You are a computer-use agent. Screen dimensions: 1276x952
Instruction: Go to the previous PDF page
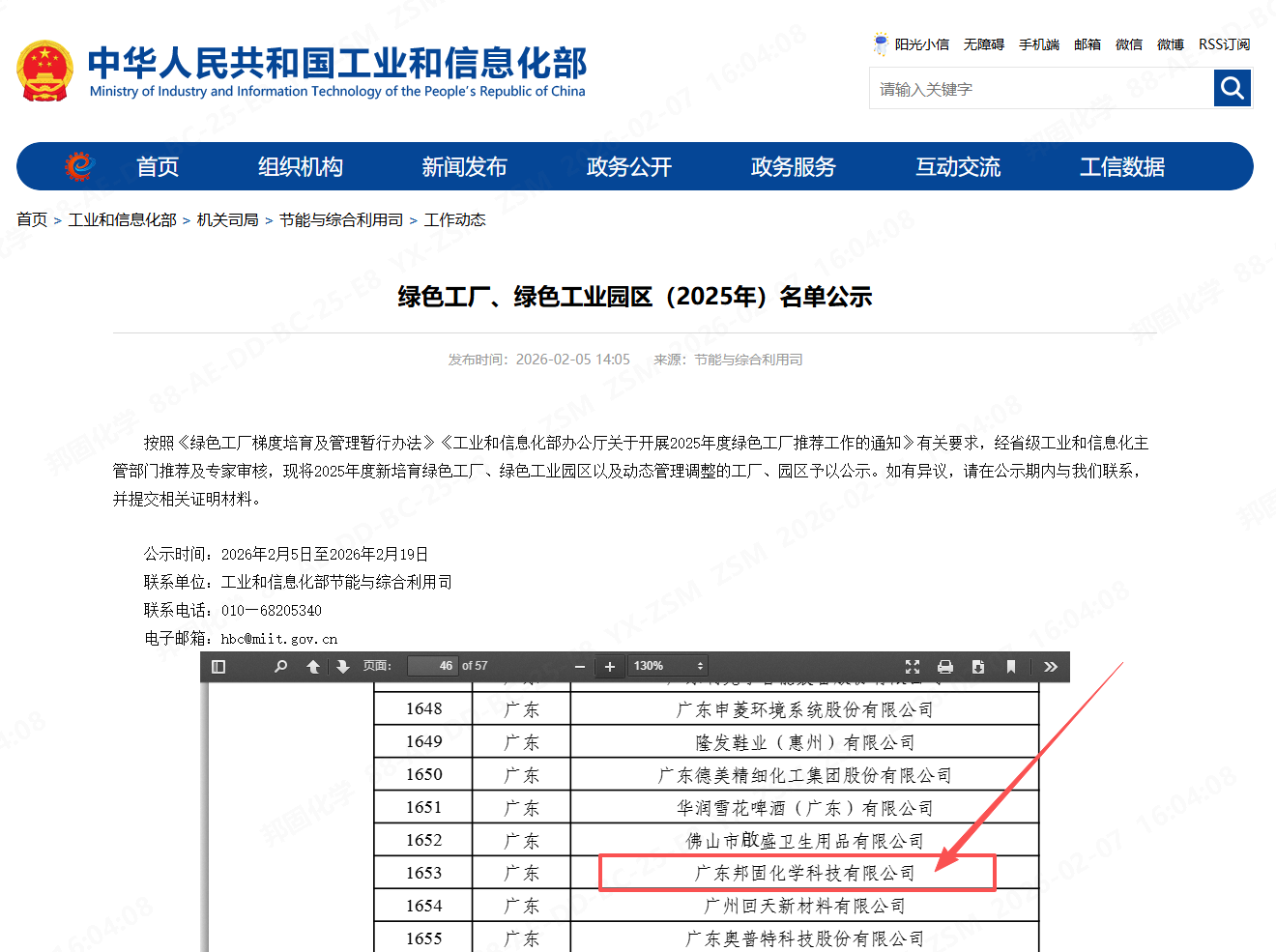(x=313, y=667)
